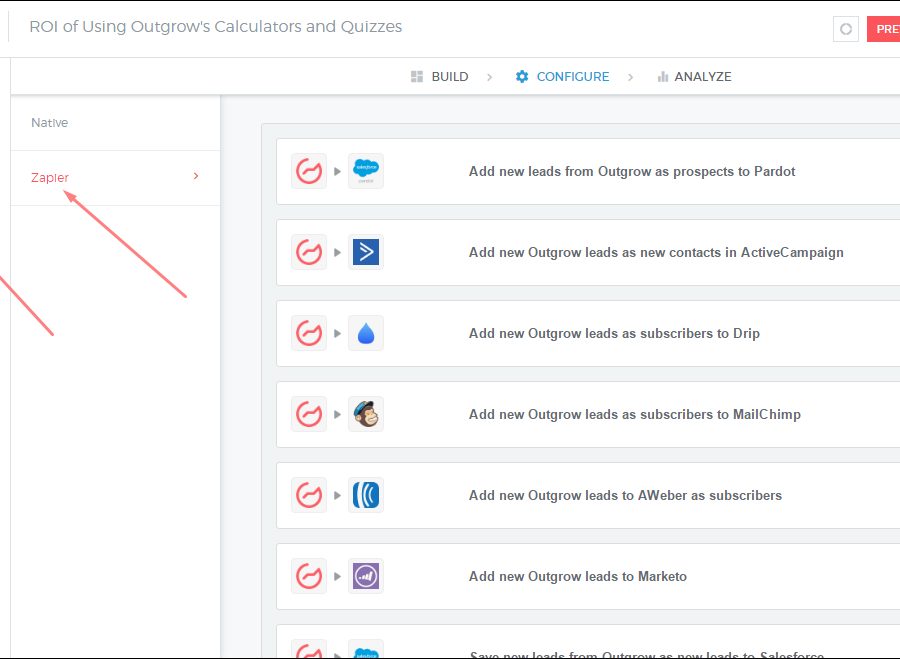Screen dimensions: 900x659
Task: Open "Add new Outgrow leads to AWeber as subscribers"
Action: 625,495
